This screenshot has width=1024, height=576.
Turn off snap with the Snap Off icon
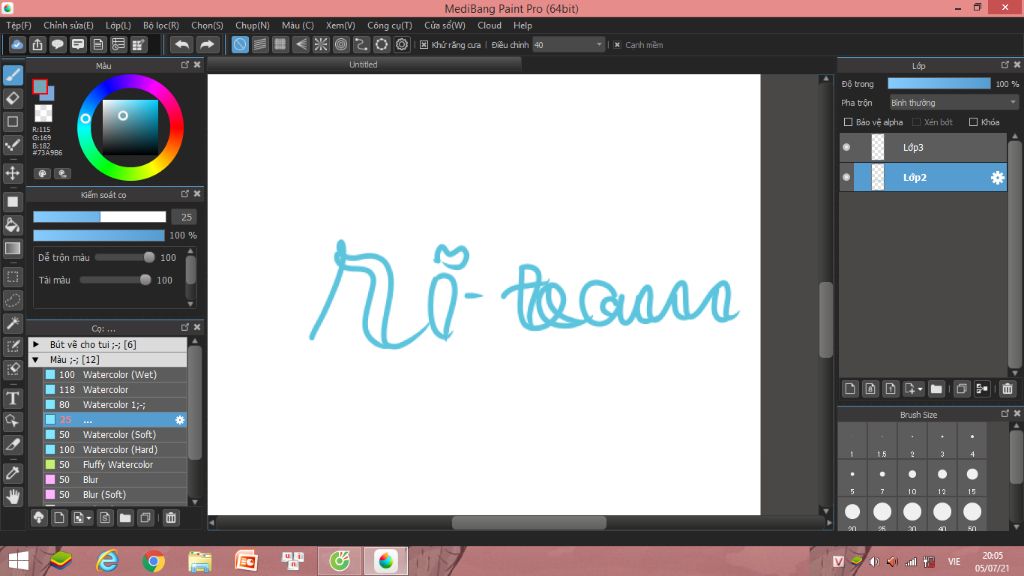(x=240, y=44)
